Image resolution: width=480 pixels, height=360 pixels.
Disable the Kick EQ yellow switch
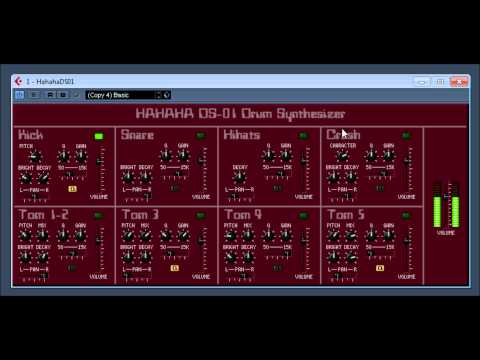pyautogui.click(x=72, y=189)
